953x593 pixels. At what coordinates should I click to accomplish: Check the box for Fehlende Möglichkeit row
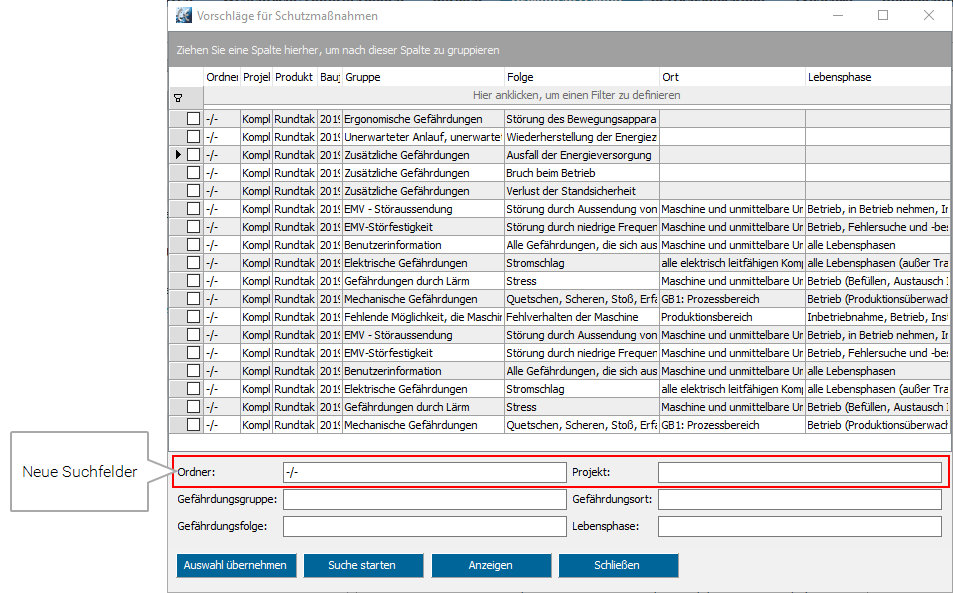[193, 317]
